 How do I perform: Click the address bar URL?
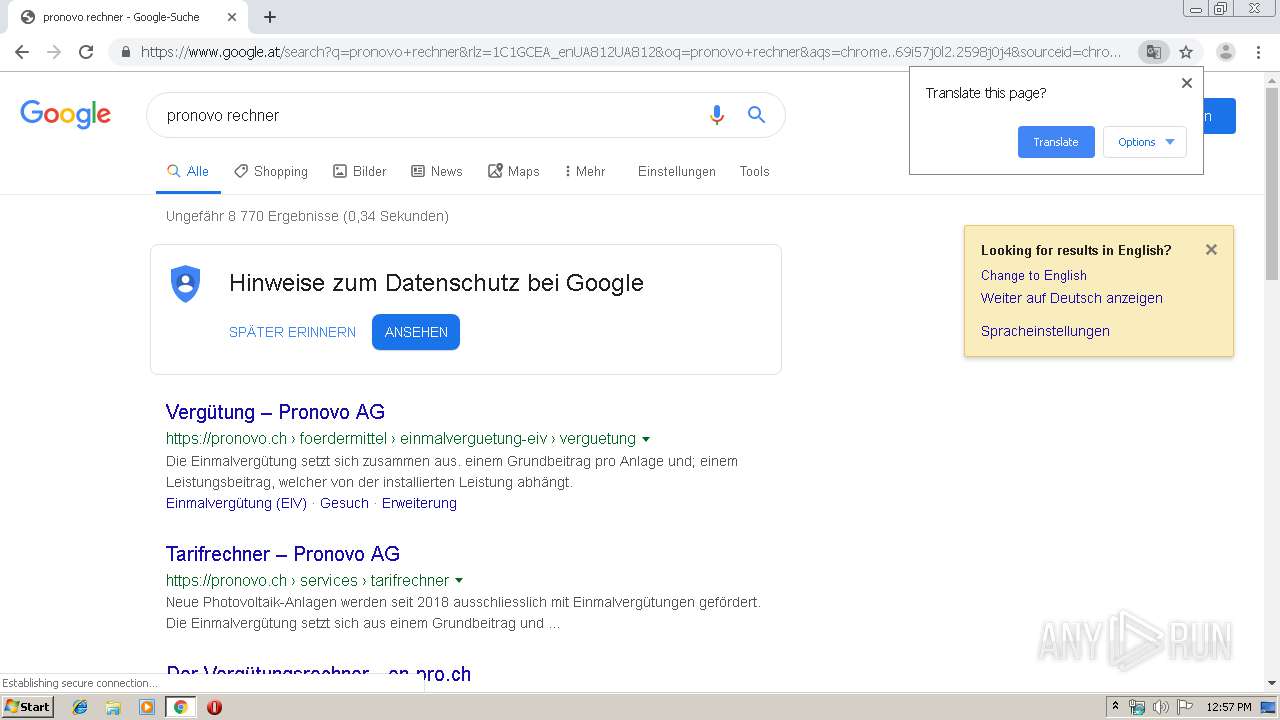click(x=631, y=52)
